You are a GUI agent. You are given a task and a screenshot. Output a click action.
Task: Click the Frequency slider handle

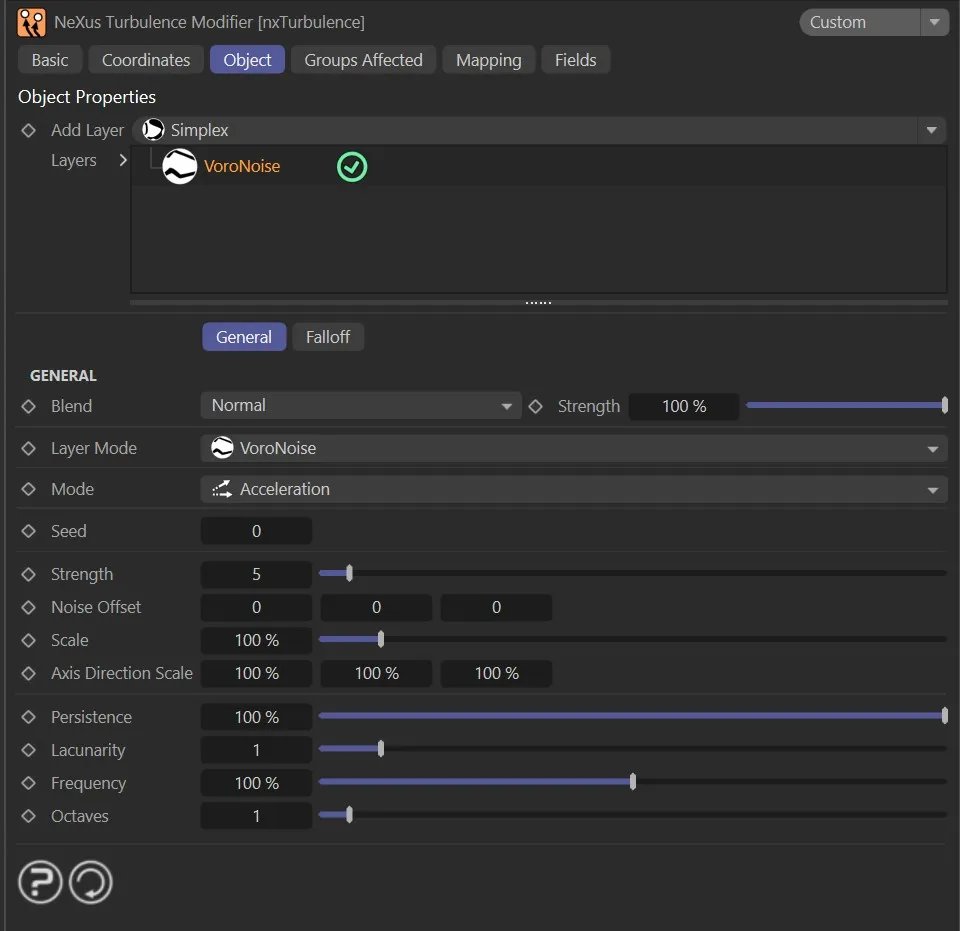coord(633,783)
